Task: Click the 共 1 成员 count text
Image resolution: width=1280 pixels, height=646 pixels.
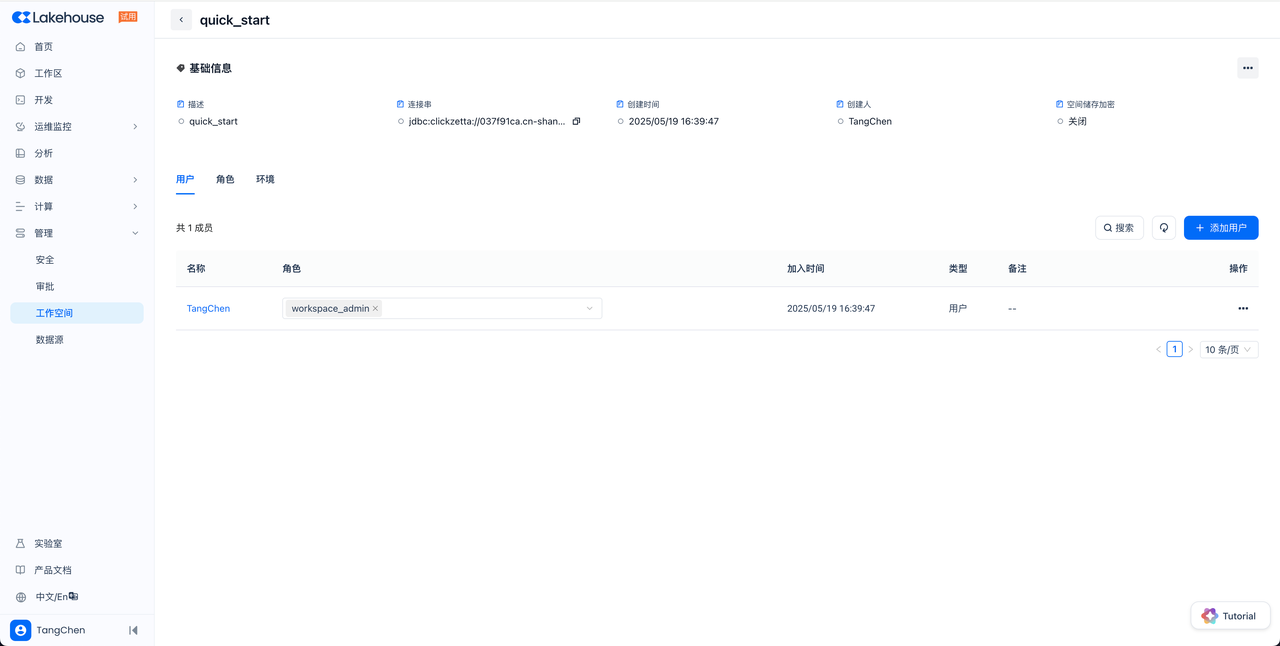Action: [194, 228]
